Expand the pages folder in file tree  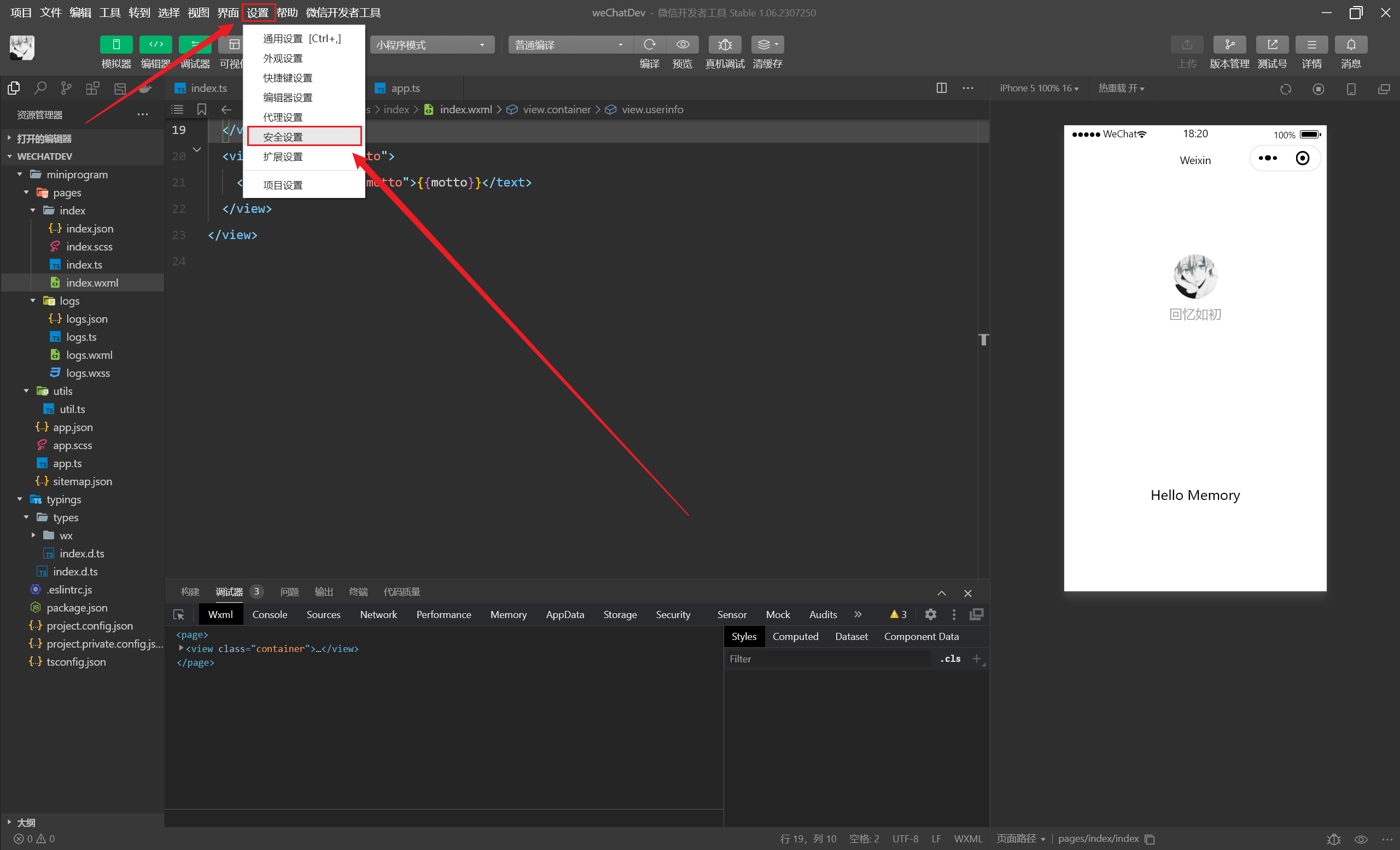(27, 192)
